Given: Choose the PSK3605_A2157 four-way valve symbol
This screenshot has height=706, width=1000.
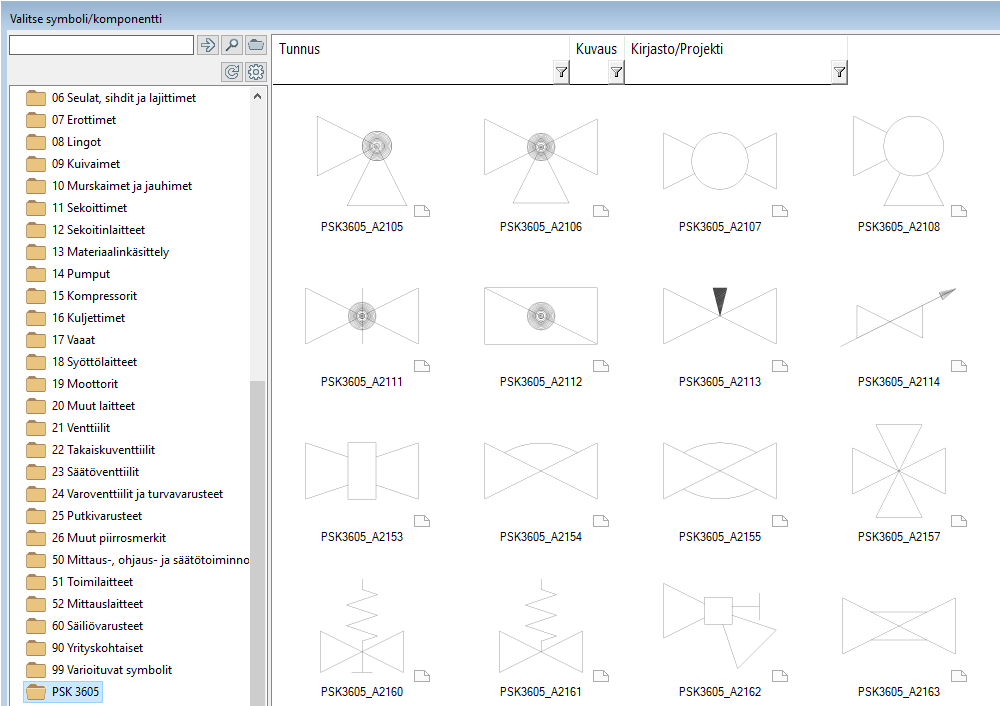Looking at the screenshot, I should [x=898, y=470].
